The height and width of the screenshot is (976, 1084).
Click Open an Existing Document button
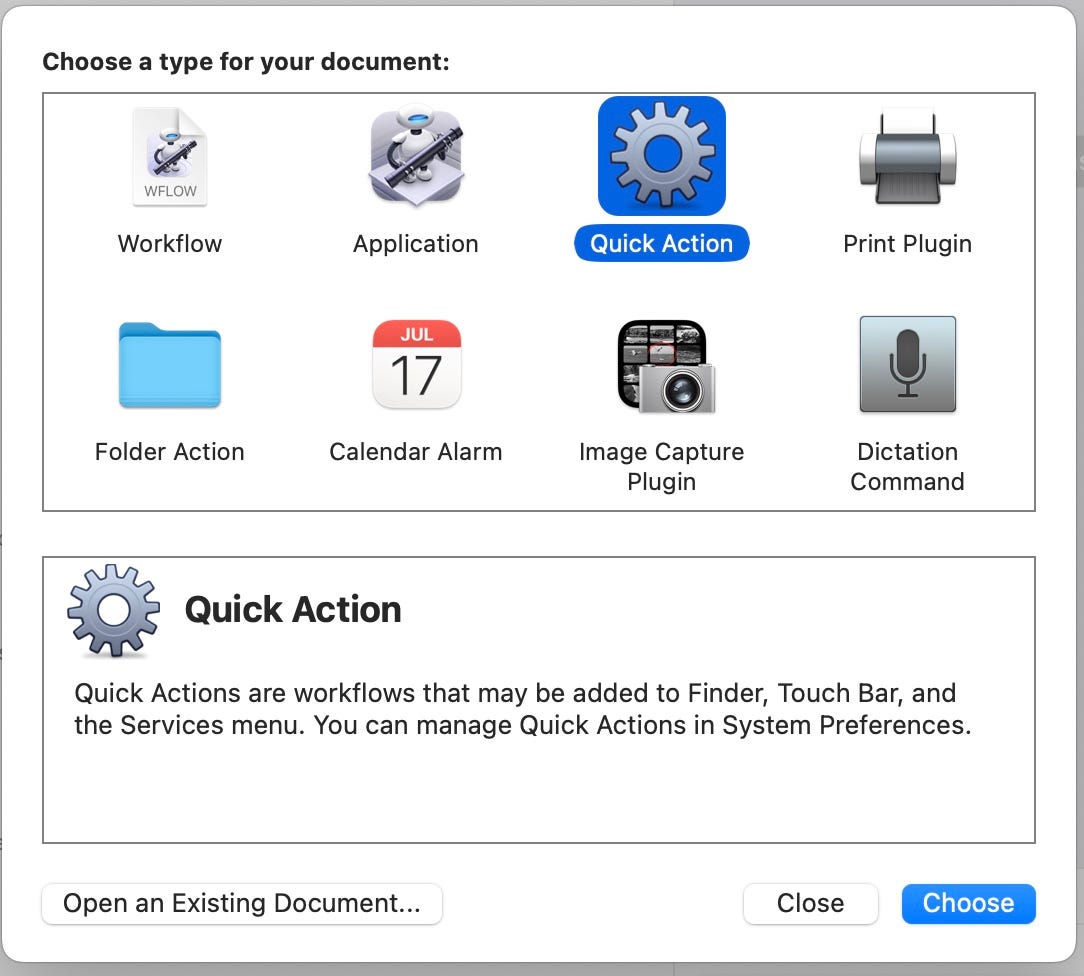click(241, 903)
